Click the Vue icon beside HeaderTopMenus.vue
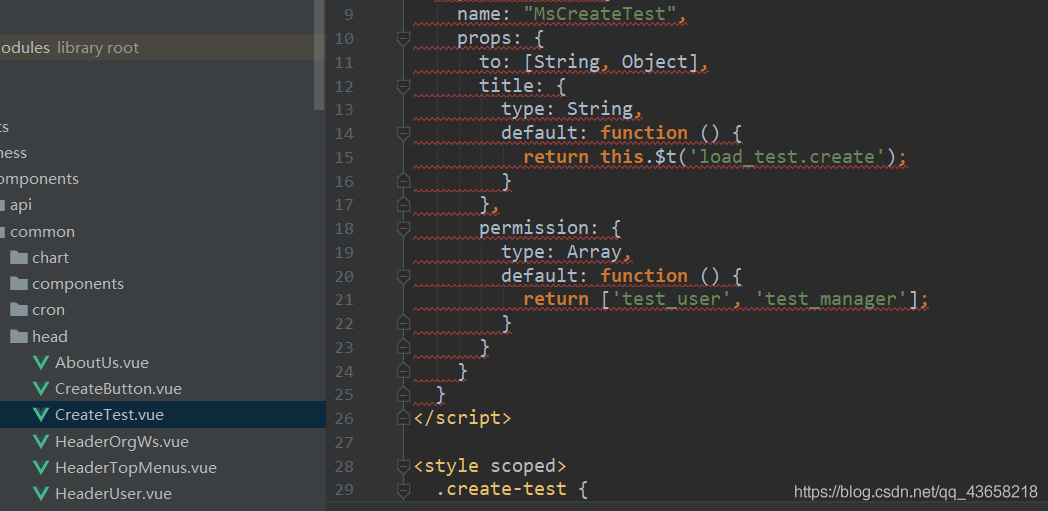Viewport: 1048px width, 511px height. [x=41, y=467]
